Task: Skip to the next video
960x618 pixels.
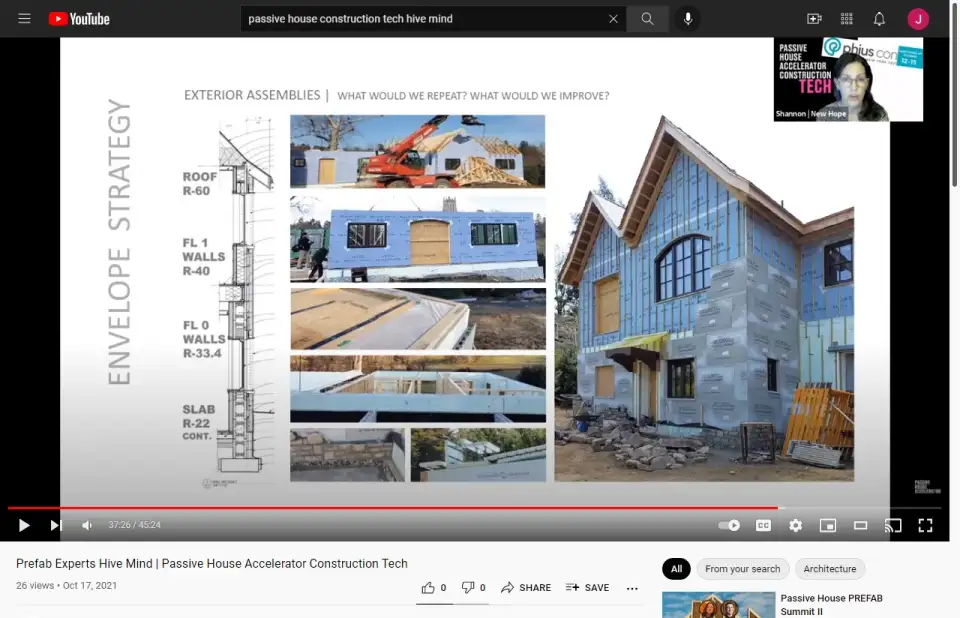Action: [x=56, y=525]
